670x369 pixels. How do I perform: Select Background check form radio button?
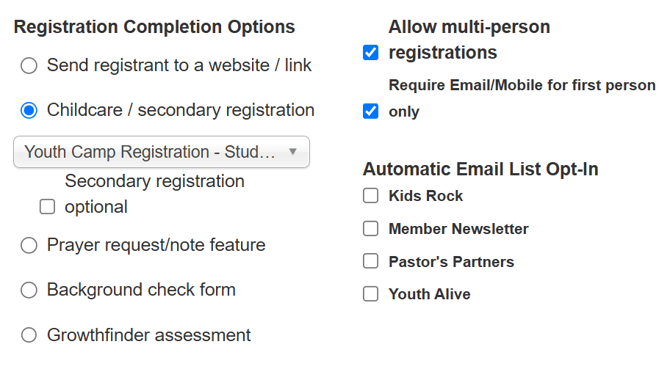tap(29, 290)
